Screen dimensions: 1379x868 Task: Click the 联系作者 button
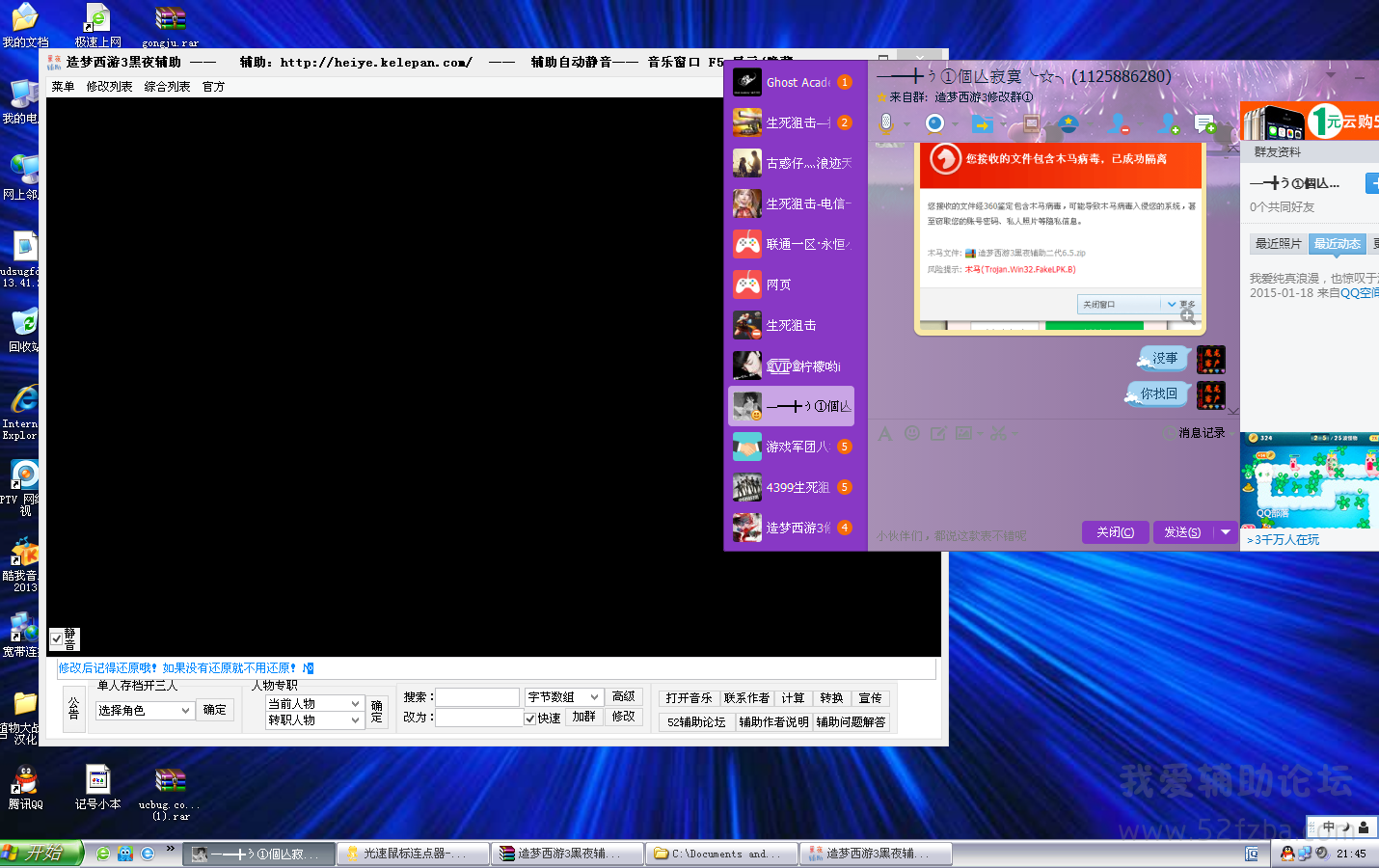point(746,698)
